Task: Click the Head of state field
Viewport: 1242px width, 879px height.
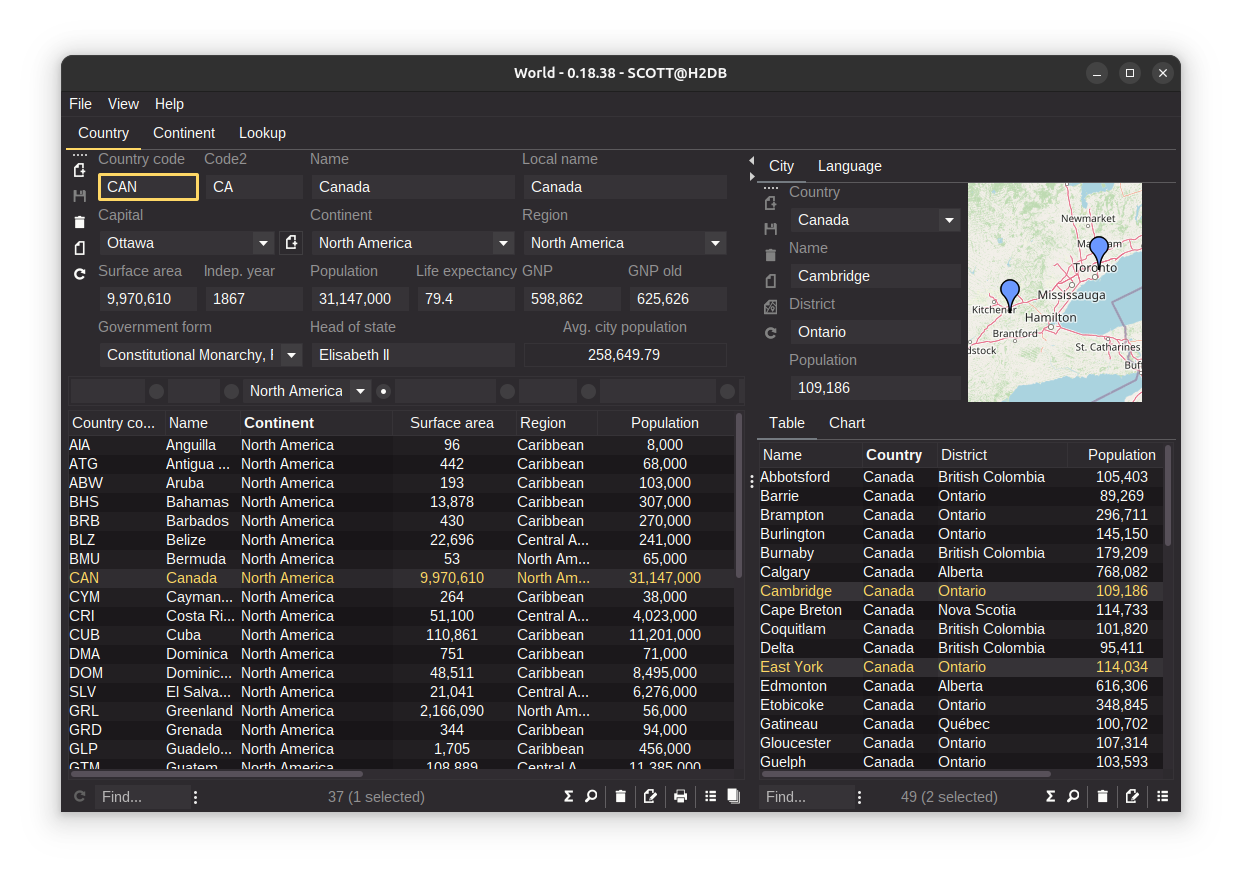Action: click(x=413, y=355)
